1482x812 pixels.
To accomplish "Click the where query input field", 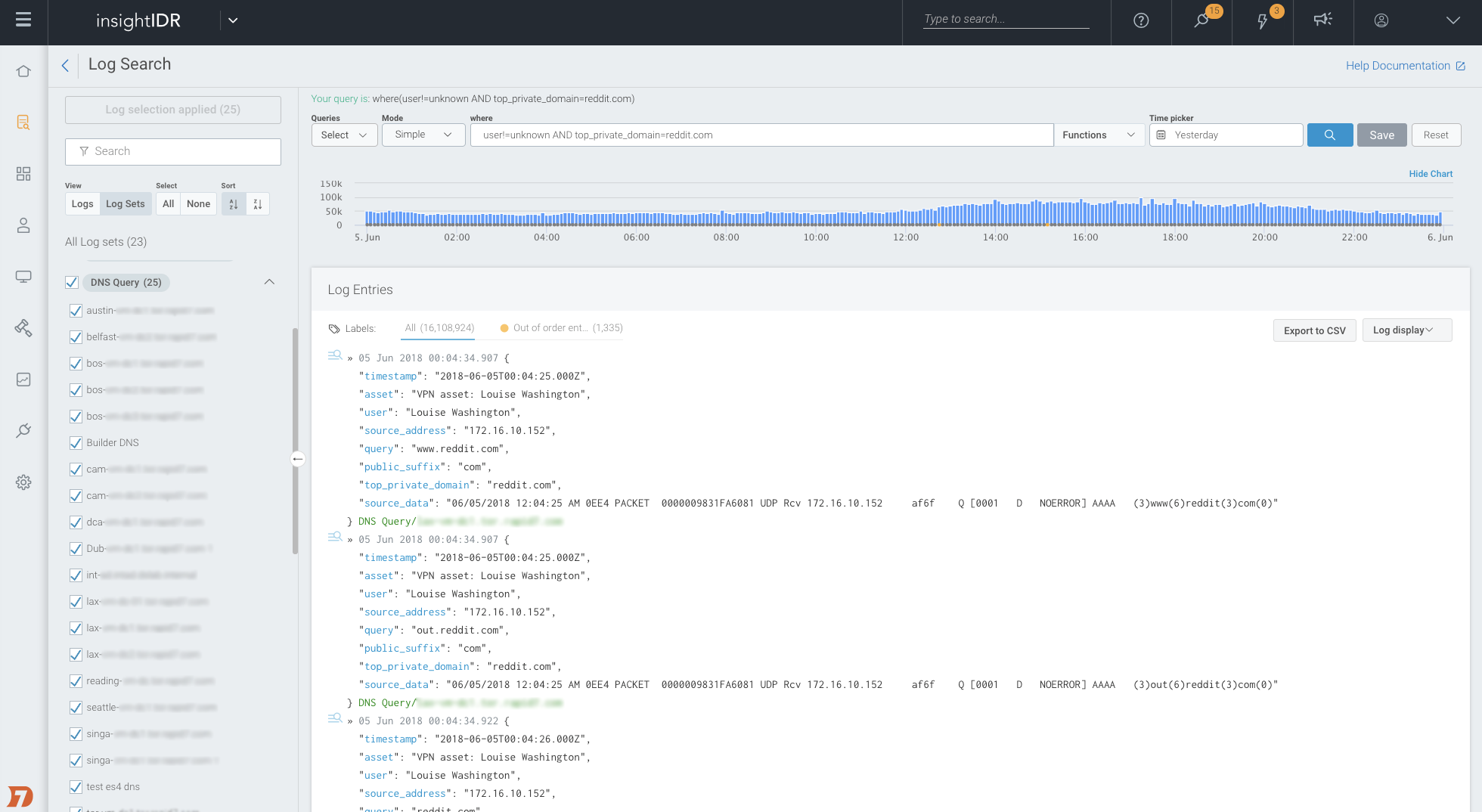I will (761, 135).
